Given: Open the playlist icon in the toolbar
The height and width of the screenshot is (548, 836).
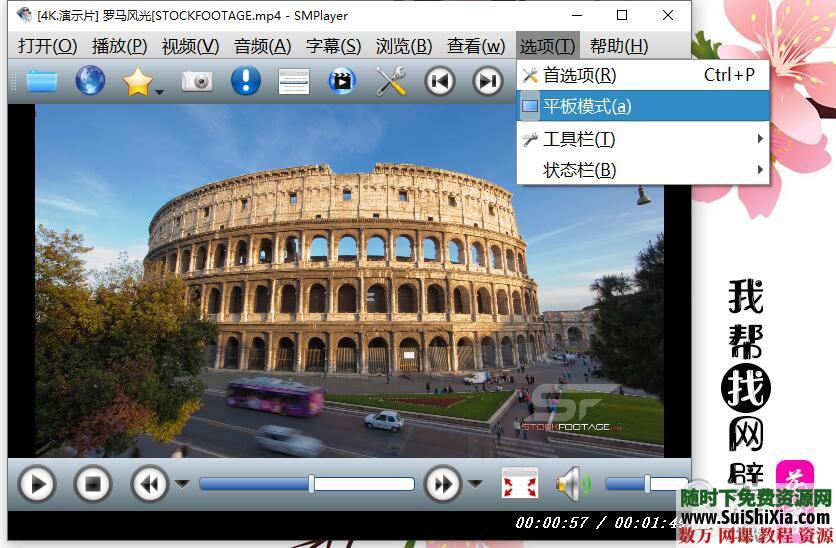Looking at the screenshot, I should click(293, 82).
